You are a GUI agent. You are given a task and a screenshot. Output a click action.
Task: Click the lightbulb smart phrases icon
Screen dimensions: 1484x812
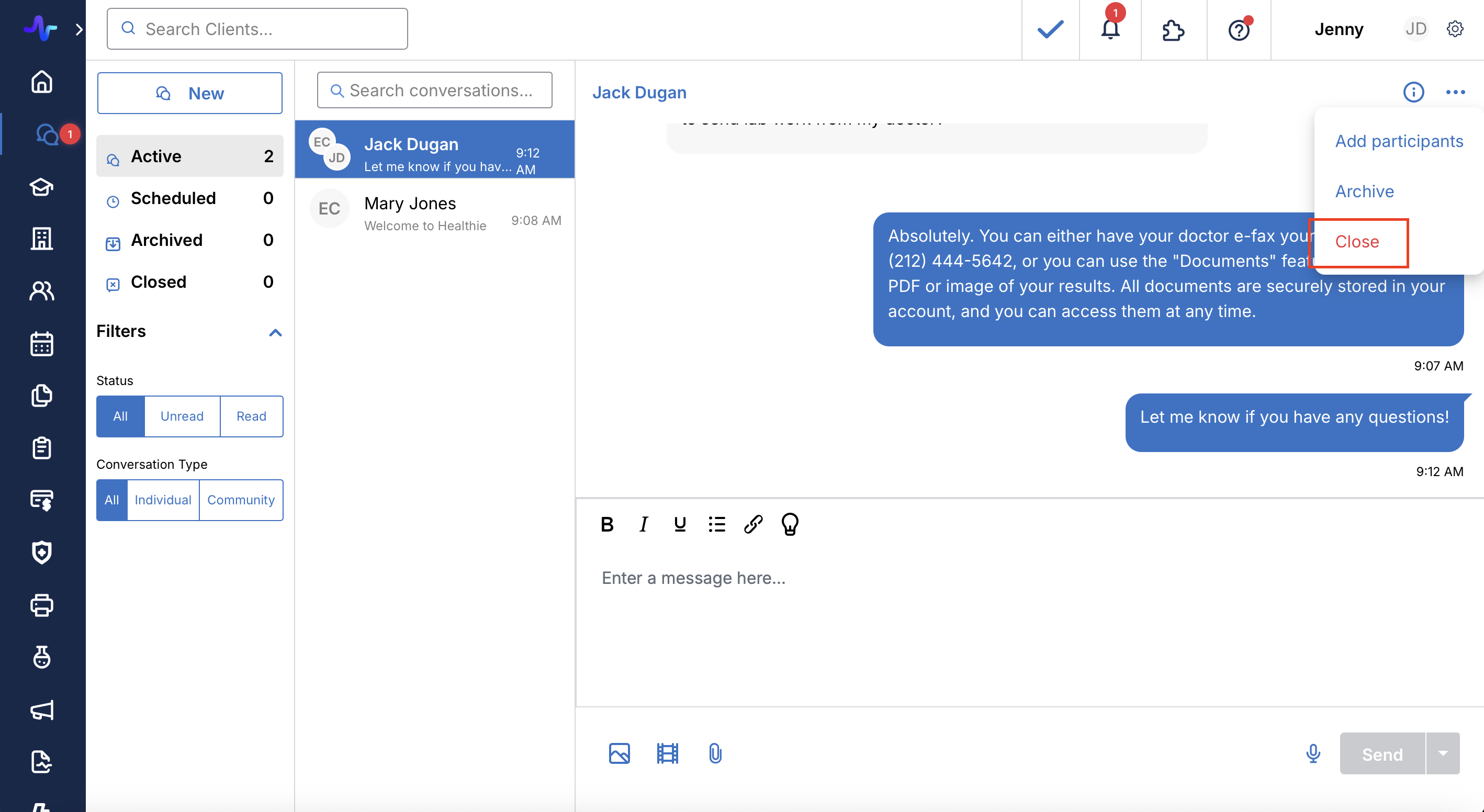pyautogui.click(x=789, y=524)
